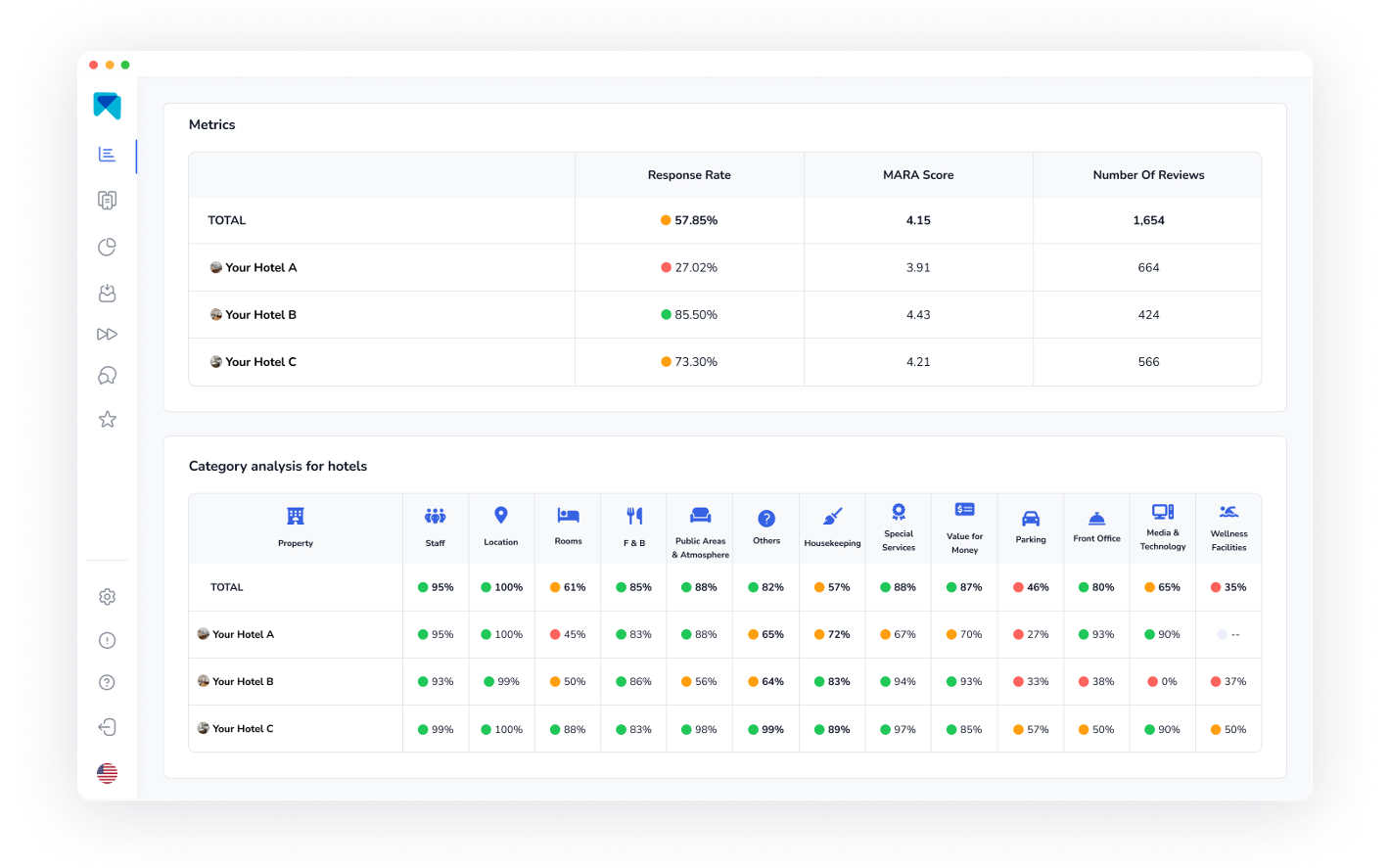Open Your Hotel A in the Metrics table
This screenshot has width=1390, height=868.
(261, 267)
